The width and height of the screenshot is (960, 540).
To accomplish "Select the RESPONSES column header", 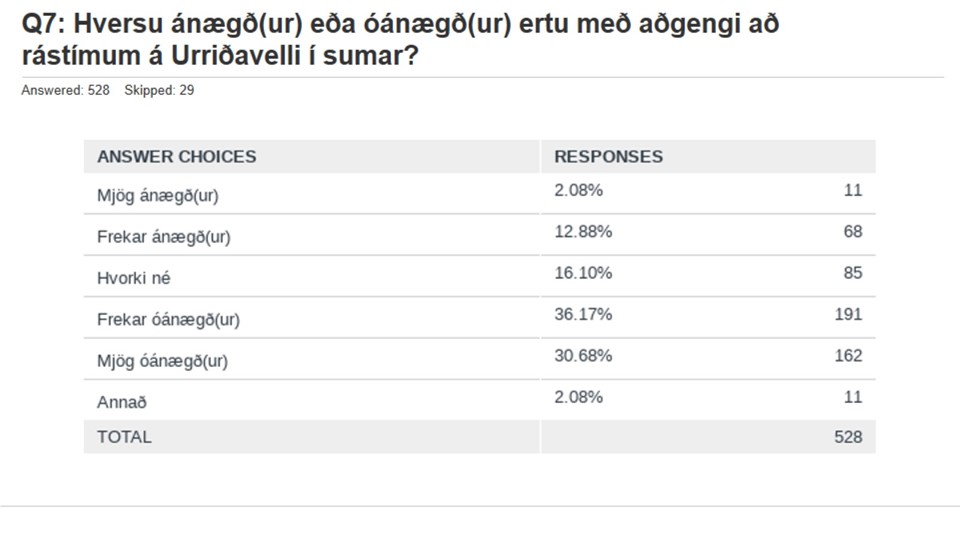I will click(x=609, y=157).
